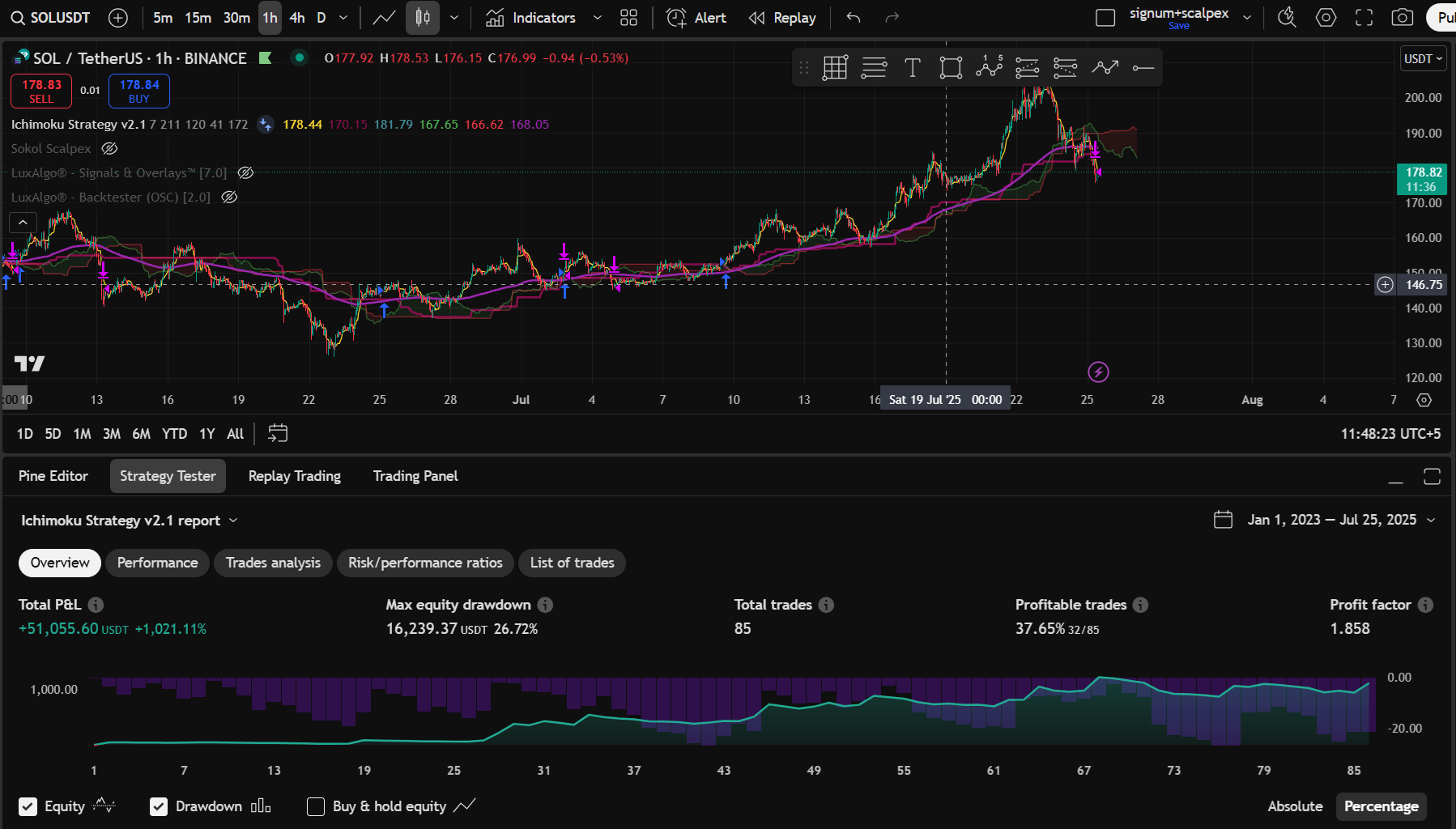Expand the chart type dropdown arrow
Viewport: 1456px width, 829px height.
(454, 18)
